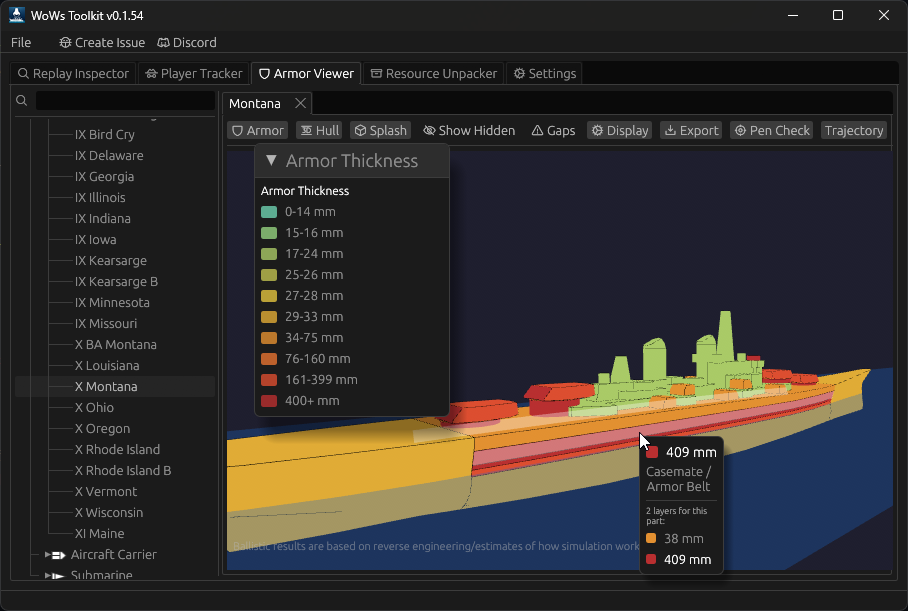The width and height of the screenshot is (908, 611).
Task: Click the search magnifier in the sidebar
Action: [x=21, y=100]
